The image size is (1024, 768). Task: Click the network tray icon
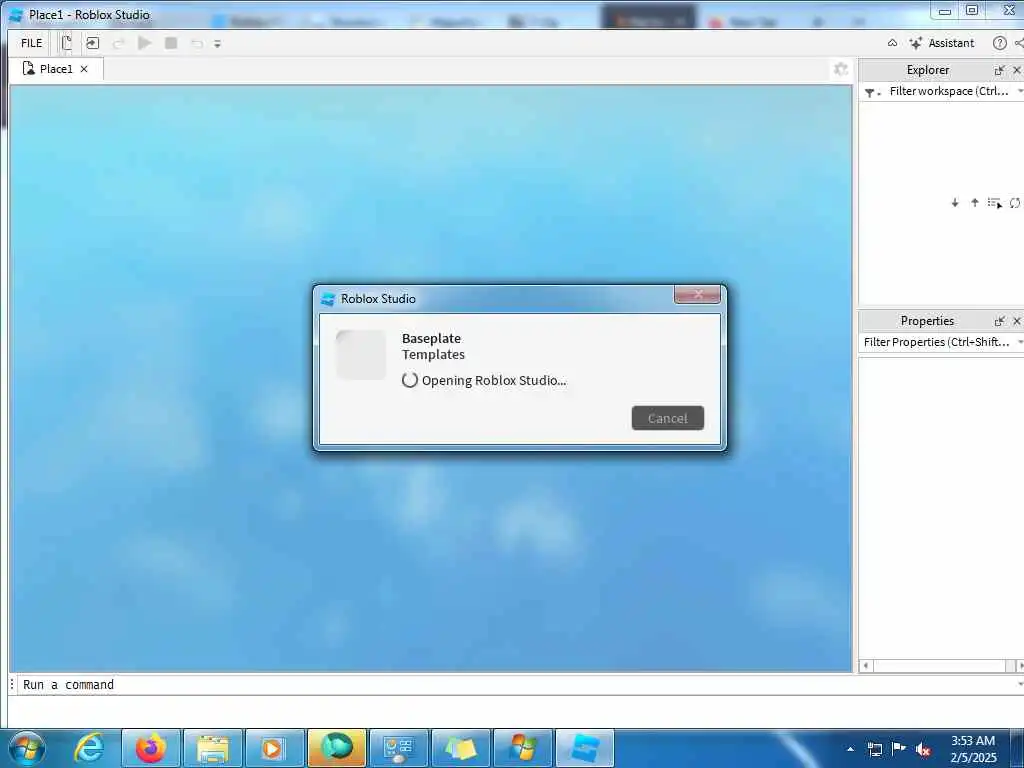point(874,749)
